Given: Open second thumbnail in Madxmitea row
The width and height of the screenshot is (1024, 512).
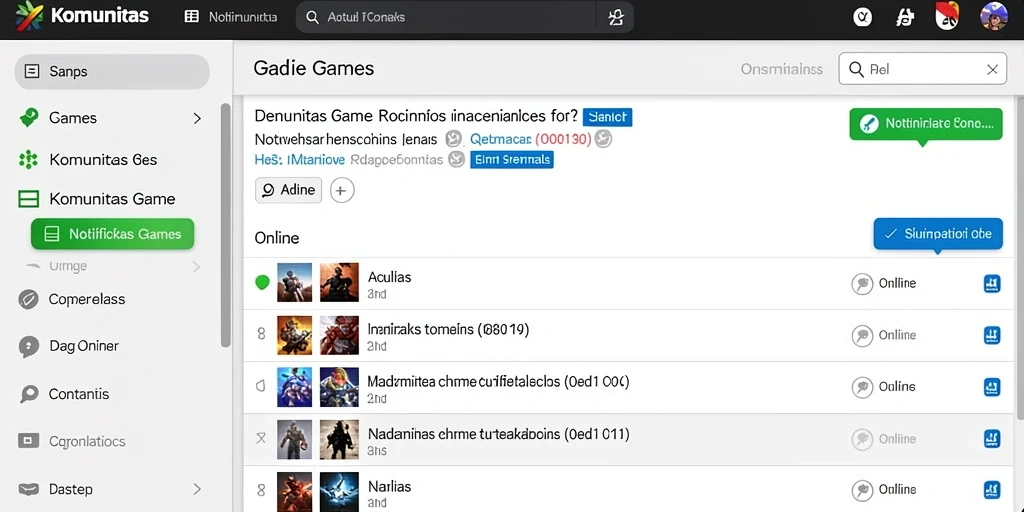Looking at the screenshot, I should tap(340, 387).
